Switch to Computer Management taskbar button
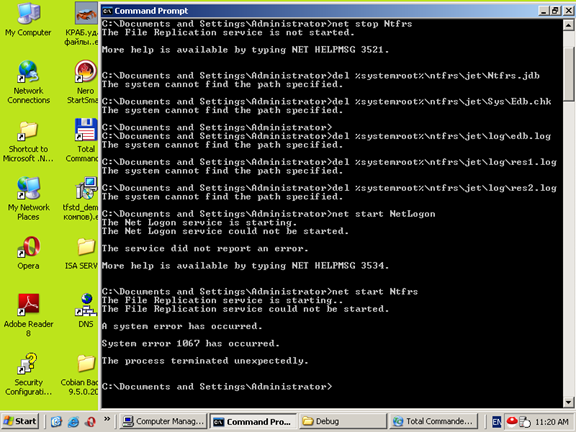 pos(163,421)
